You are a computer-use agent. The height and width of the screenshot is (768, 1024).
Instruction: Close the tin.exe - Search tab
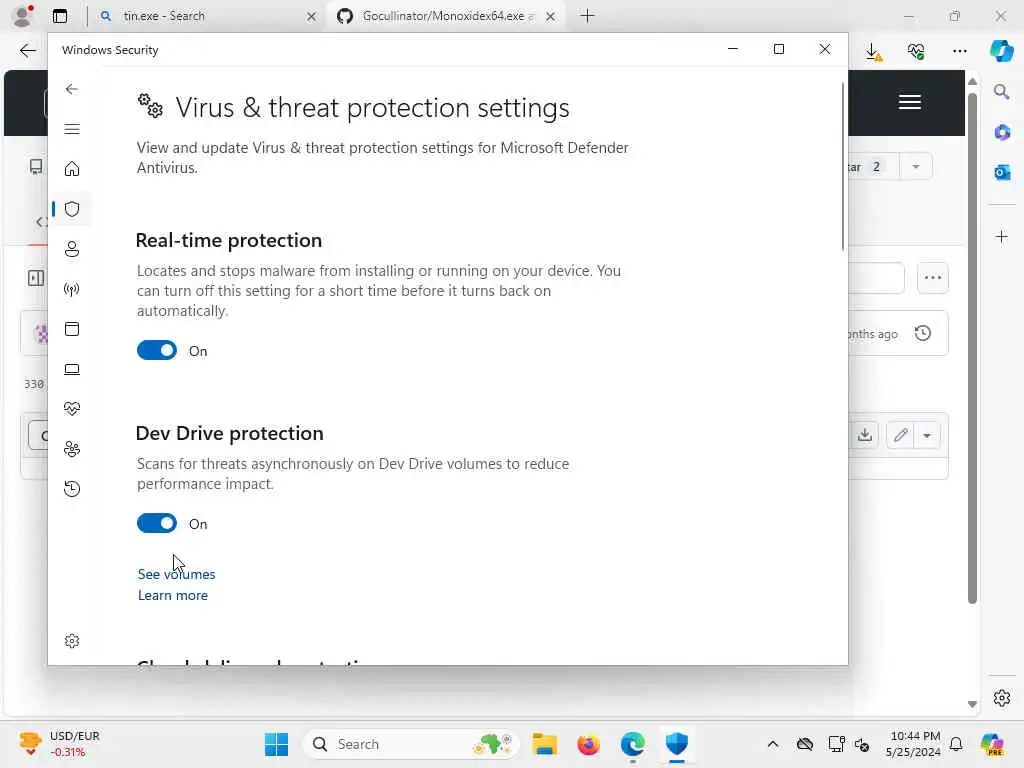pos(312,16)
